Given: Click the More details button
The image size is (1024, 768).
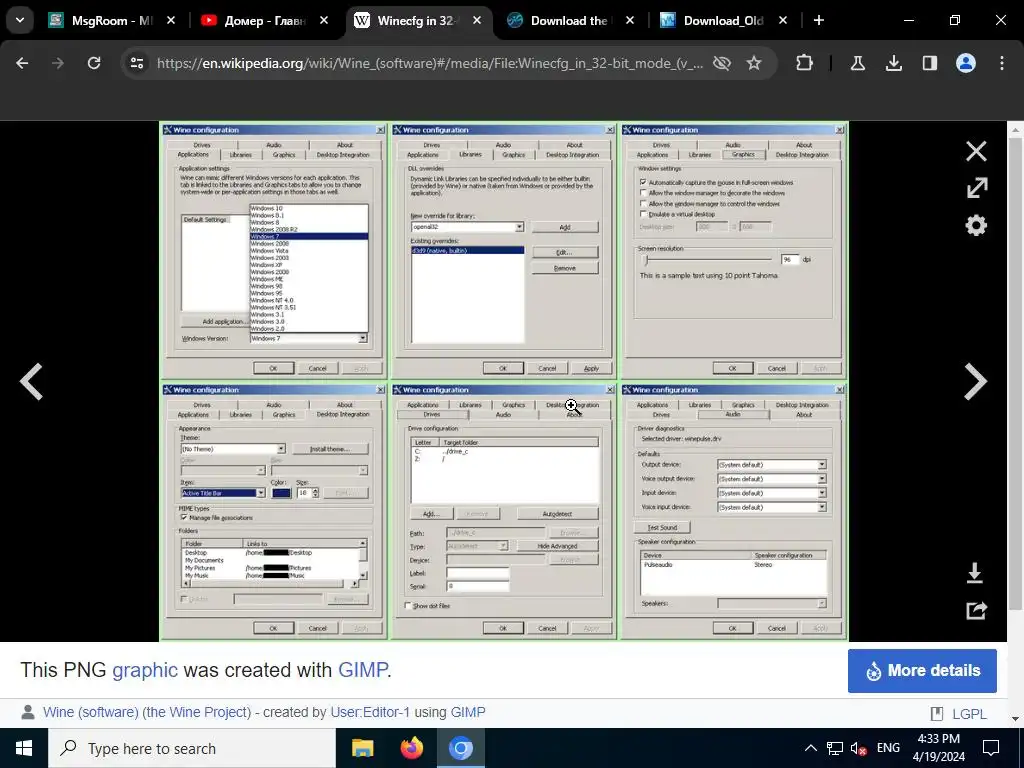Looking at the screenshot, I should click(x=922, y=671).
